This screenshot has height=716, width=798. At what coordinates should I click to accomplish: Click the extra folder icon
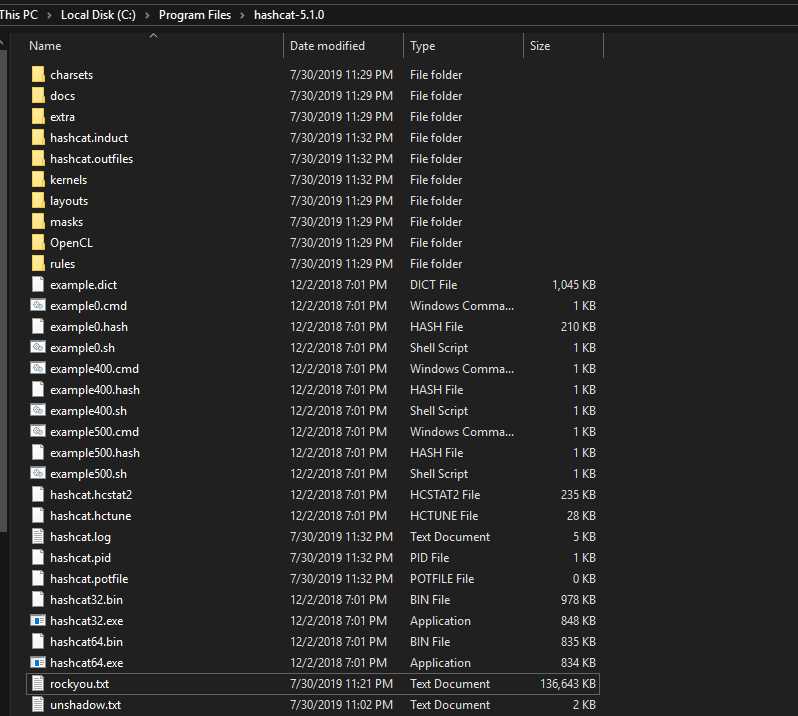coord(38,117)
